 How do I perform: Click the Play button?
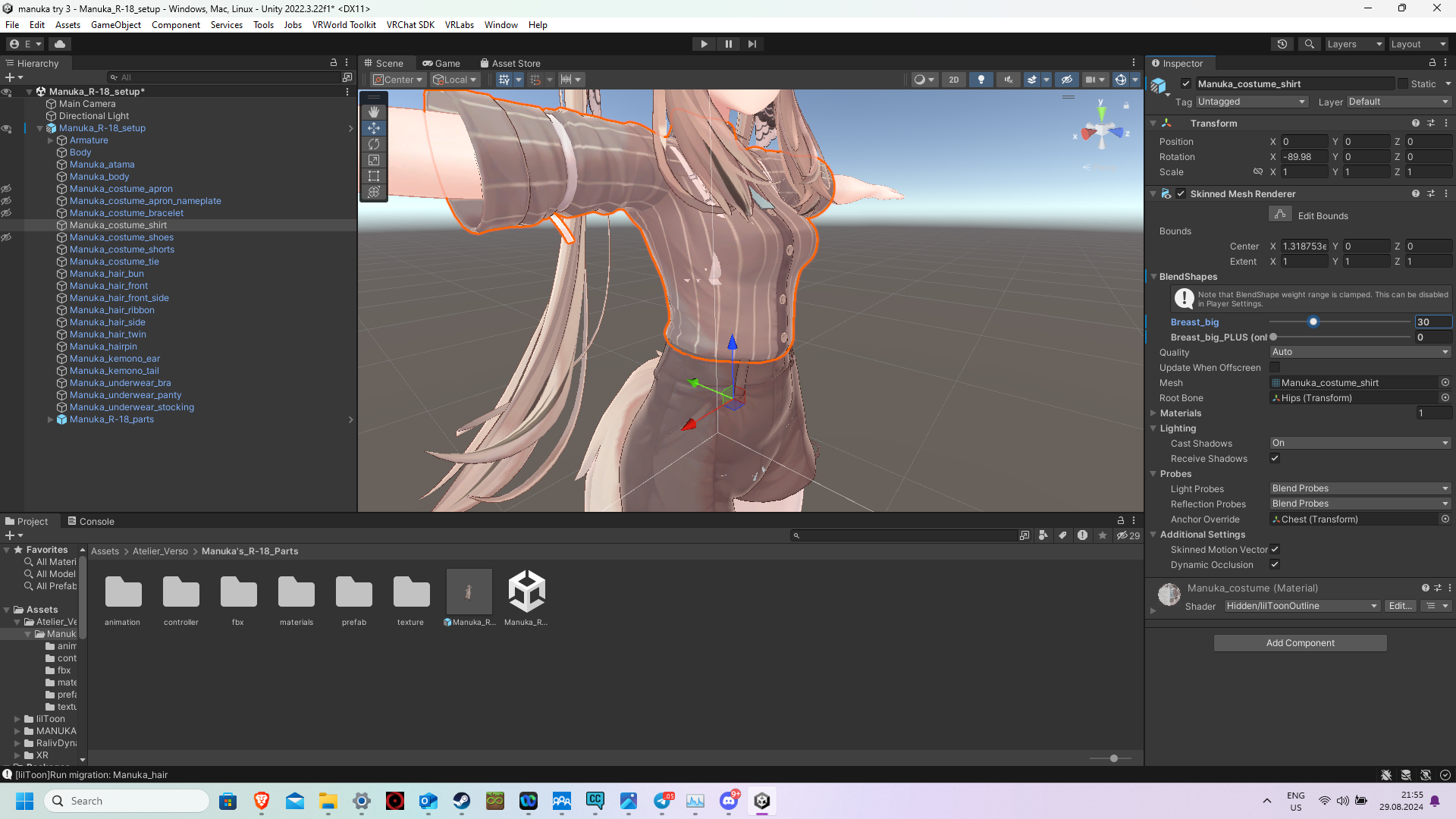(704, 44)
